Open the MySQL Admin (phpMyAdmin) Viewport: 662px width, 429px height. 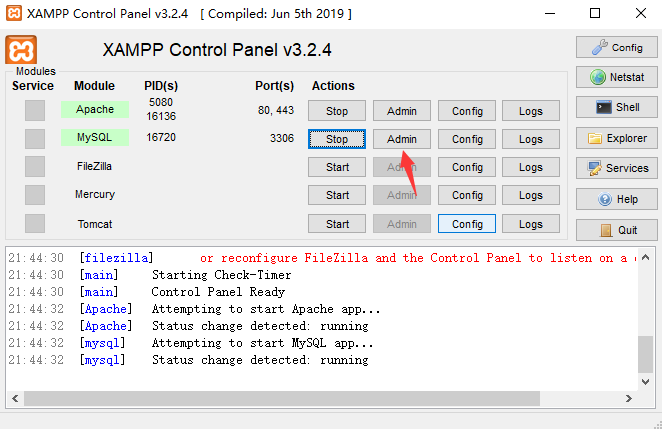[x=402, y=139]
